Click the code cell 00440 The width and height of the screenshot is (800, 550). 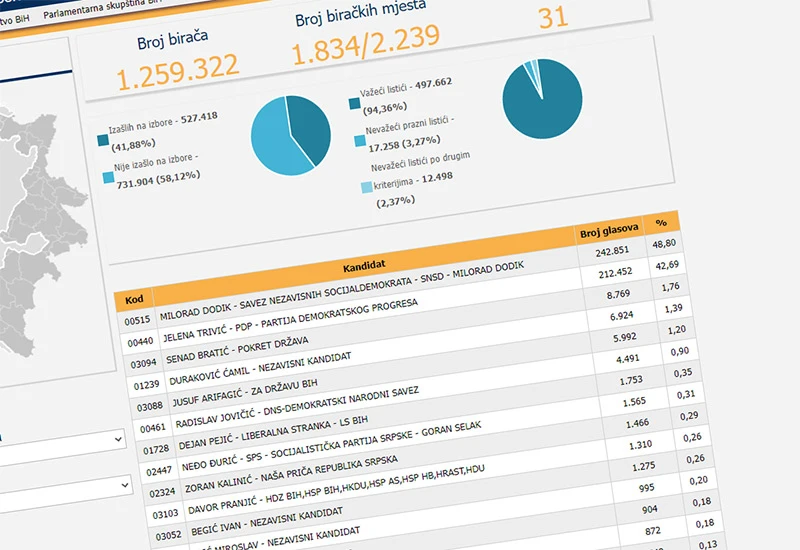coord(140,342)
